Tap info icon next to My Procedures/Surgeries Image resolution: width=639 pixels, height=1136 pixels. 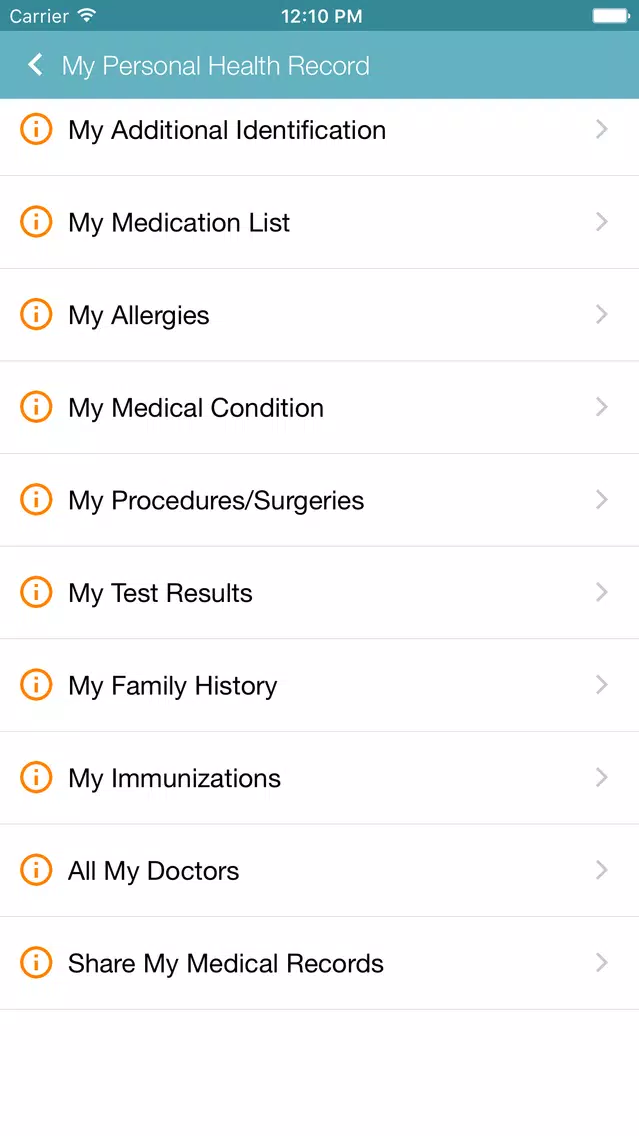pos(36,499)
